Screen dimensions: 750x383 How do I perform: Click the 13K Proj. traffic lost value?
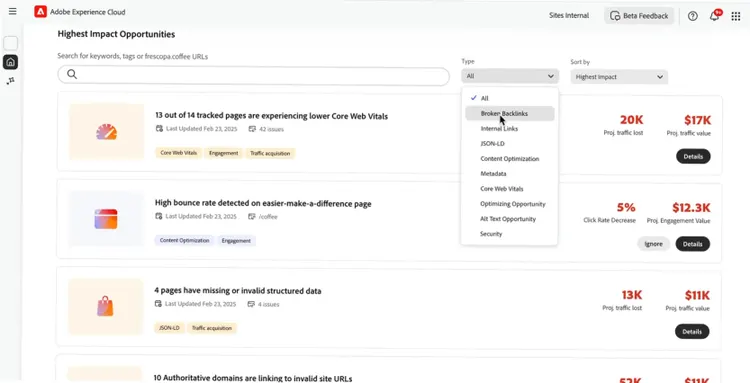click(631, 295)
